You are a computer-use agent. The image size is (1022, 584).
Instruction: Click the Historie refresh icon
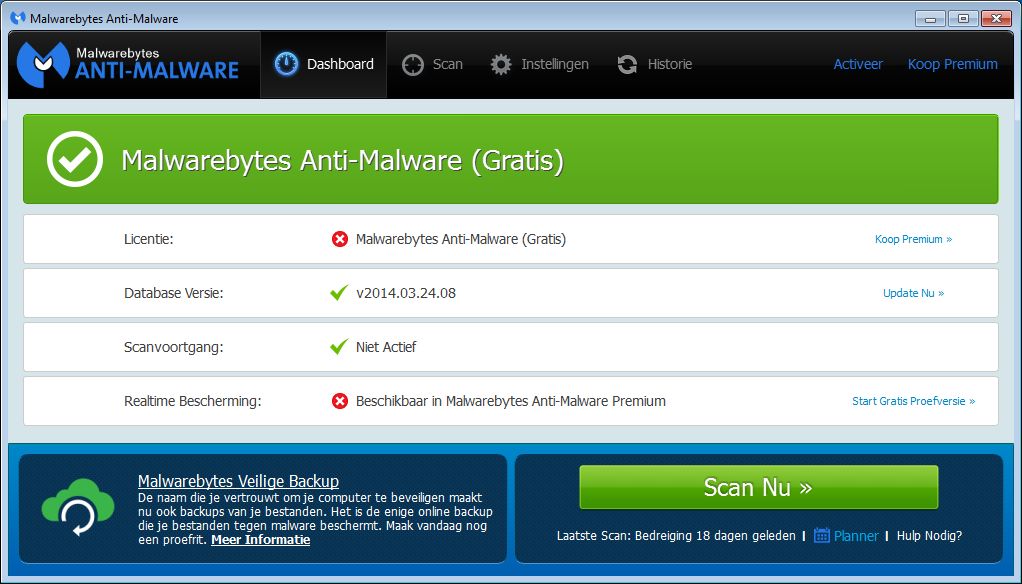pos(628,64)
